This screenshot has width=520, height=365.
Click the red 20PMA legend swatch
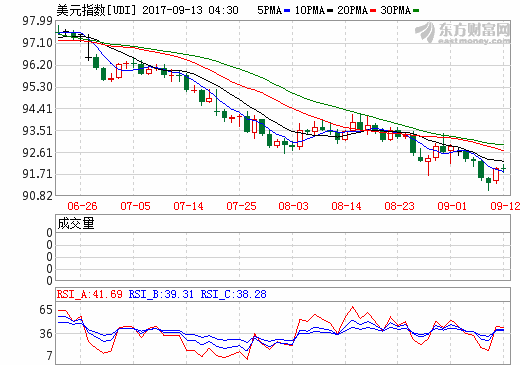[373, 11]
